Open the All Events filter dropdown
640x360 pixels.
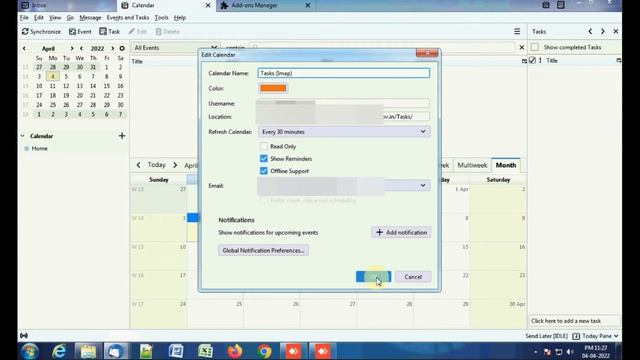point(176,48)
